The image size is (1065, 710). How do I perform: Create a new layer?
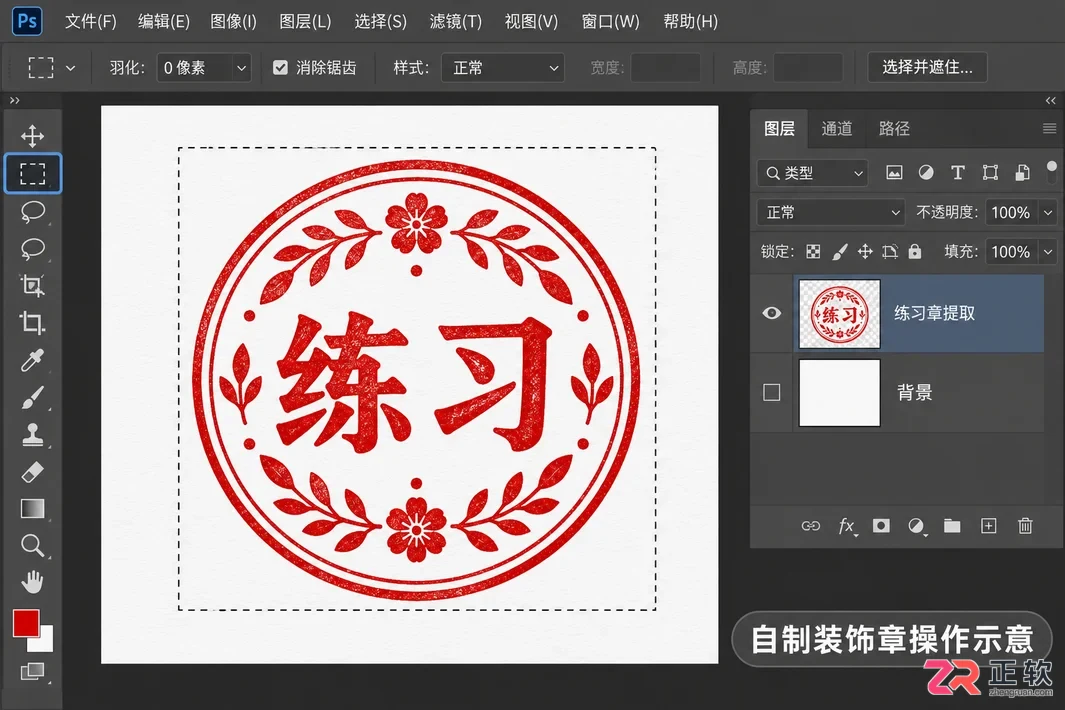pos(988,526)
